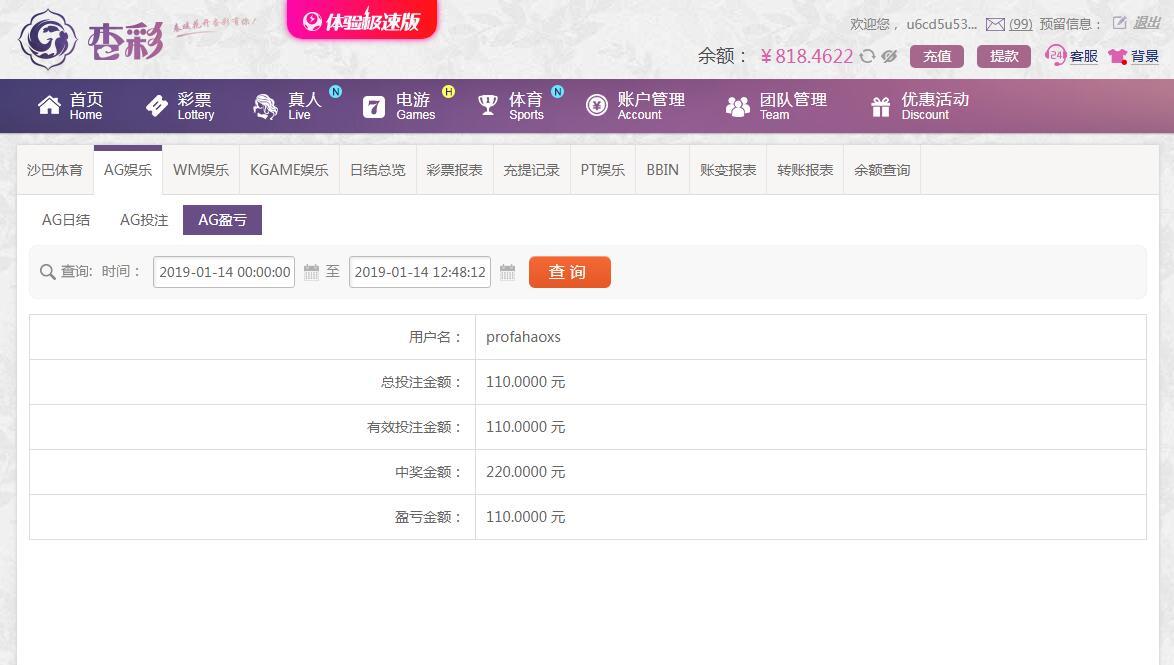Viewport: 1174px width, 665px height.
Task: Click welcome username u6cd5u53...
Action: pos(941,24)
